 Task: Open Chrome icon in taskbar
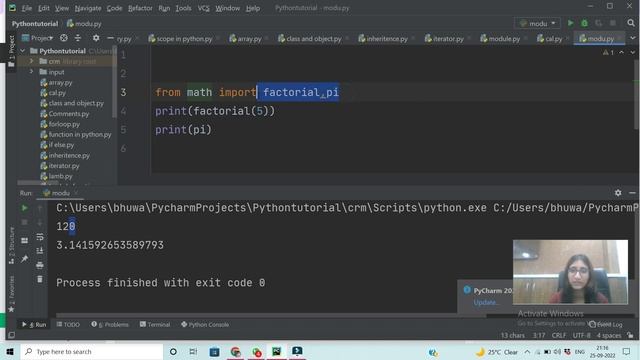click(236, 351)
